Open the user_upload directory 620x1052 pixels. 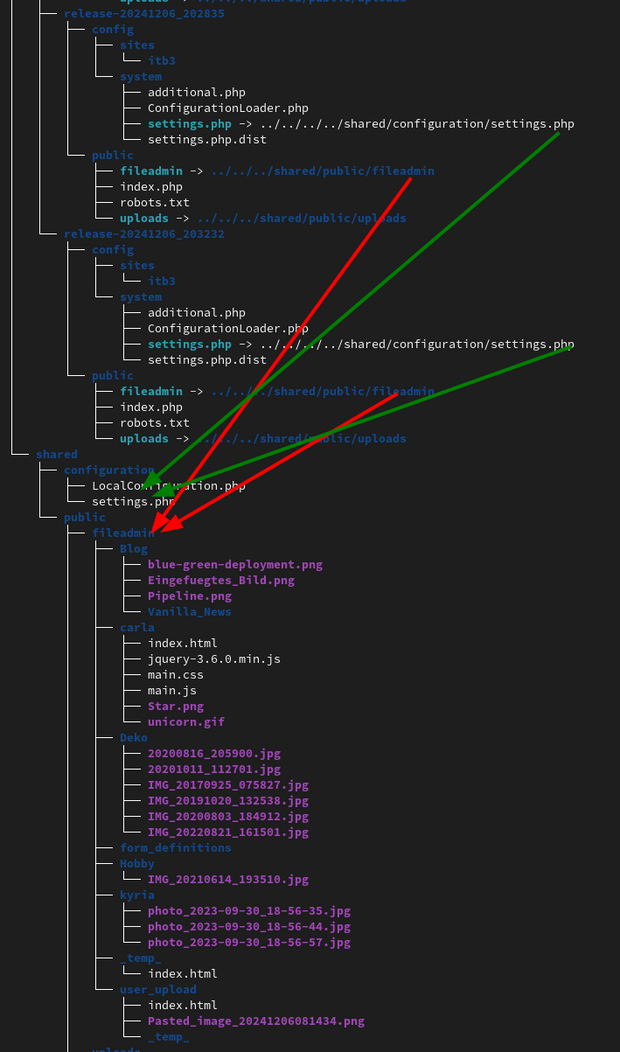158,990
